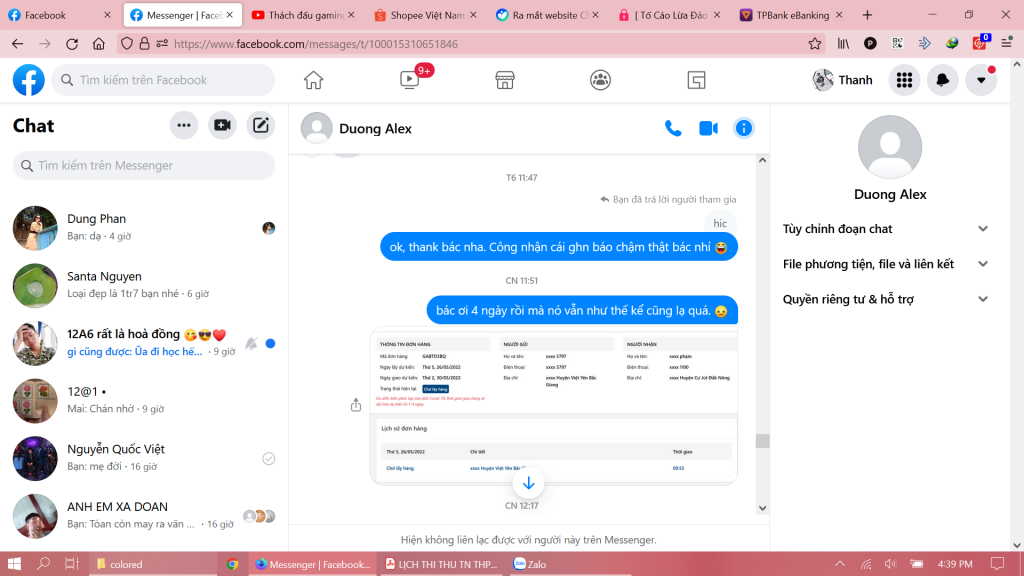Open the Facebook notifications bell
1024x576 pixels.
click(942, 80)
